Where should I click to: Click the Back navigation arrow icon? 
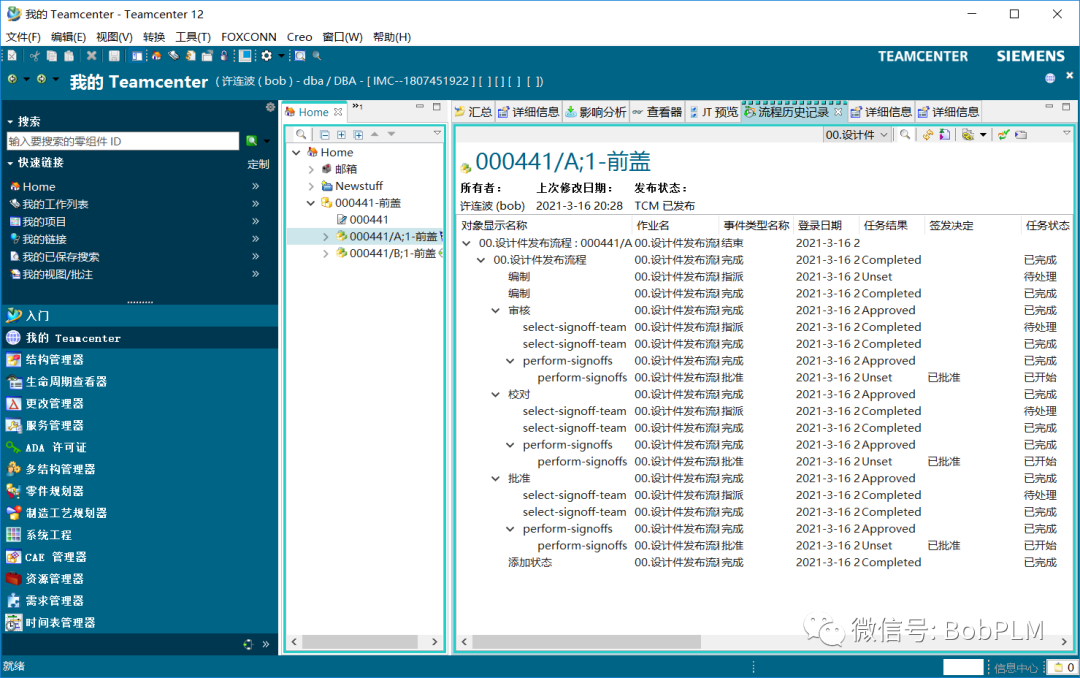tap(12, 79)
